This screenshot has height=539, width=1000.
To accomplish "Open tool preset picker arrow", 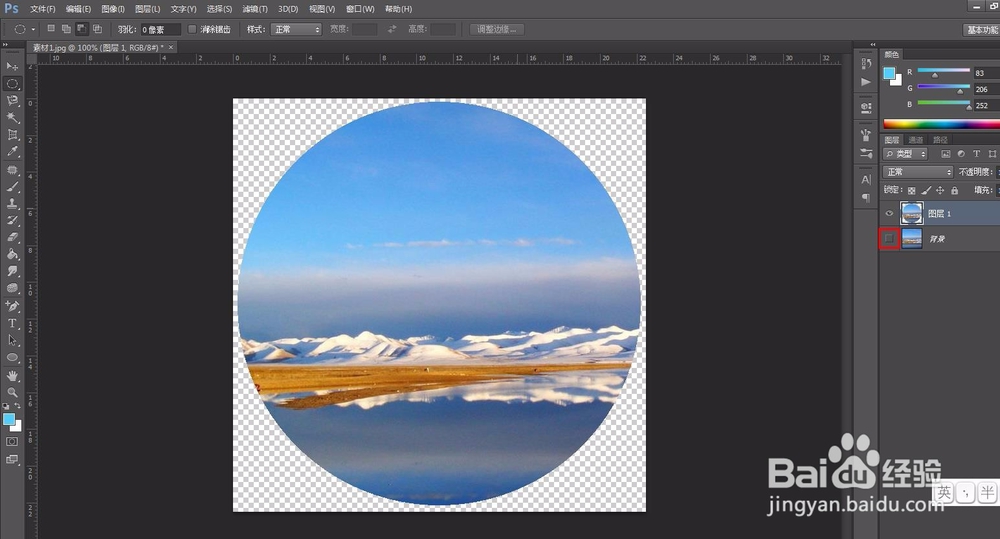I will pyautogui.click(x=33, y=29).
